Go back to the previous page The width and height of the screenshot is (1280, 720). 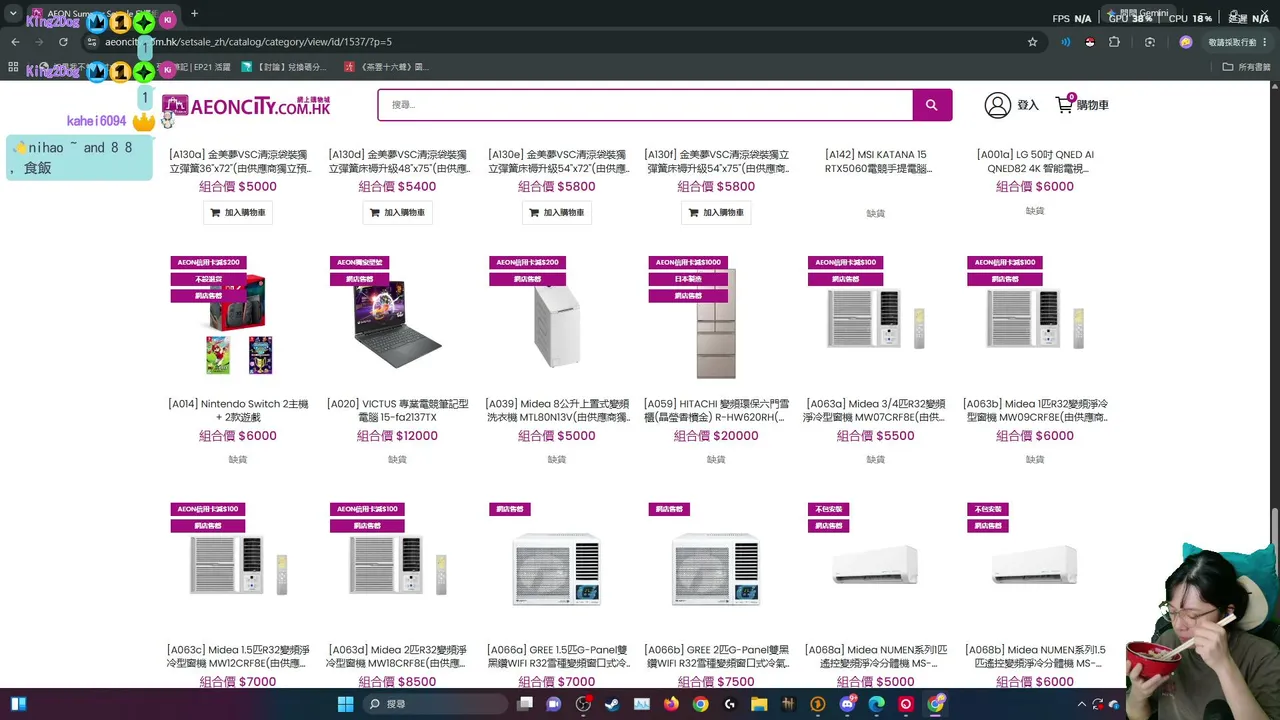pos(15,42)
